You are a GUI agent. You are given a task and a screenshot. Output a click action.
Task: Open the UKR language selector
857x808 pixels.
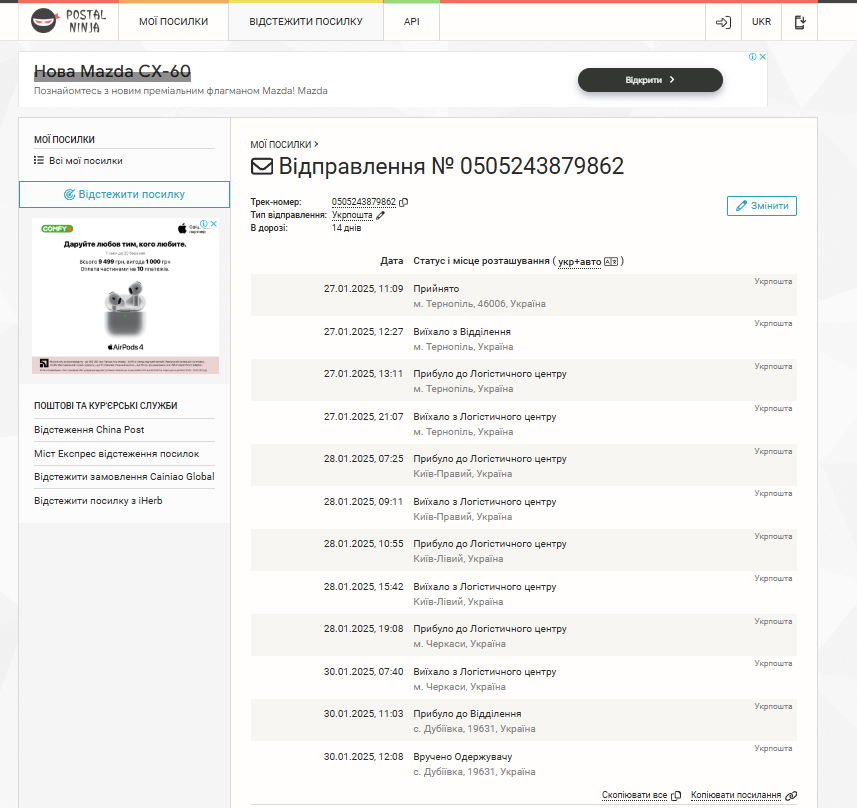coord(761,22)
